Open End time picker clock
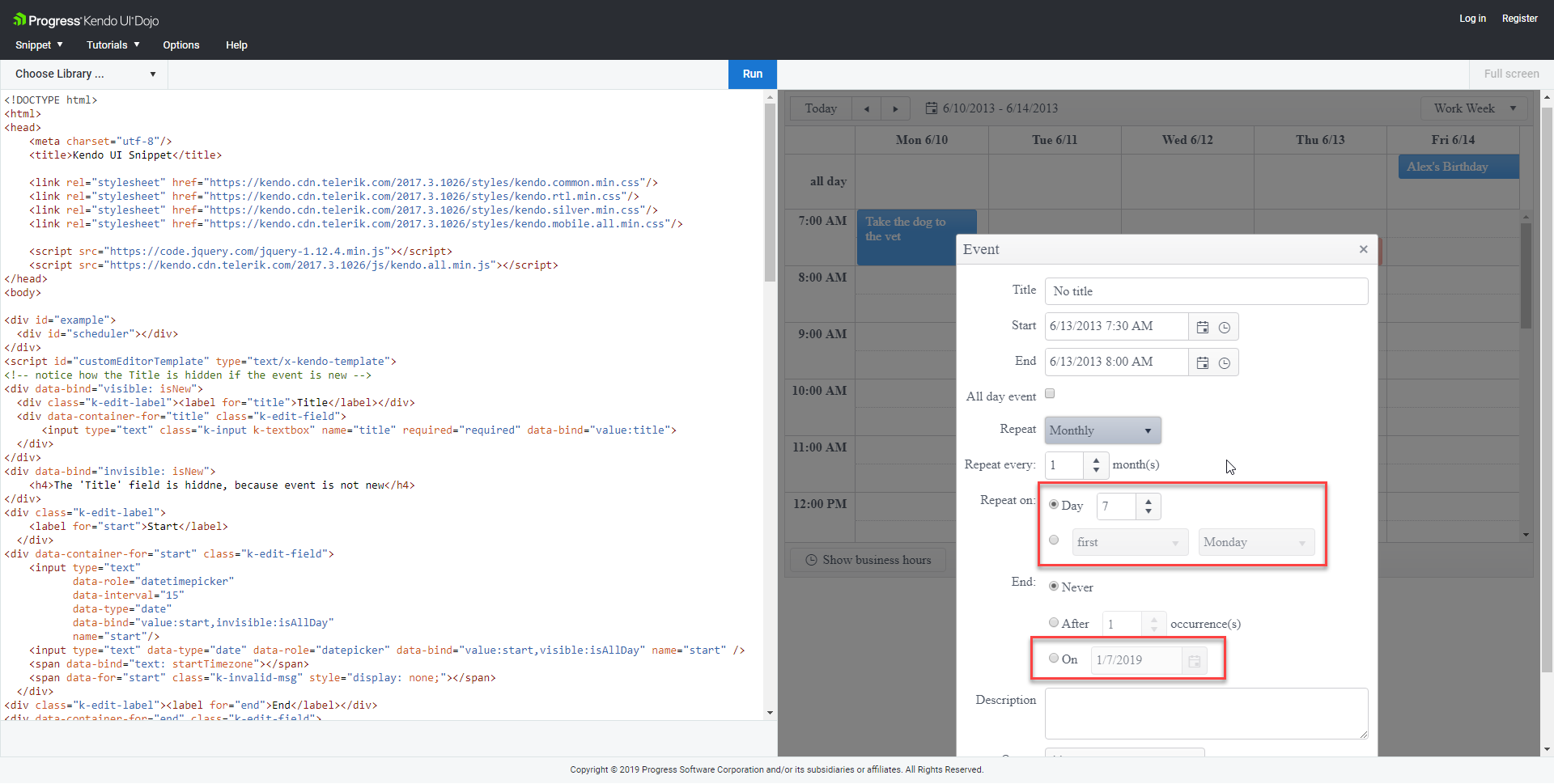Image resolution: width=1554 pixels, height=784 pixels. [1225, 362]
